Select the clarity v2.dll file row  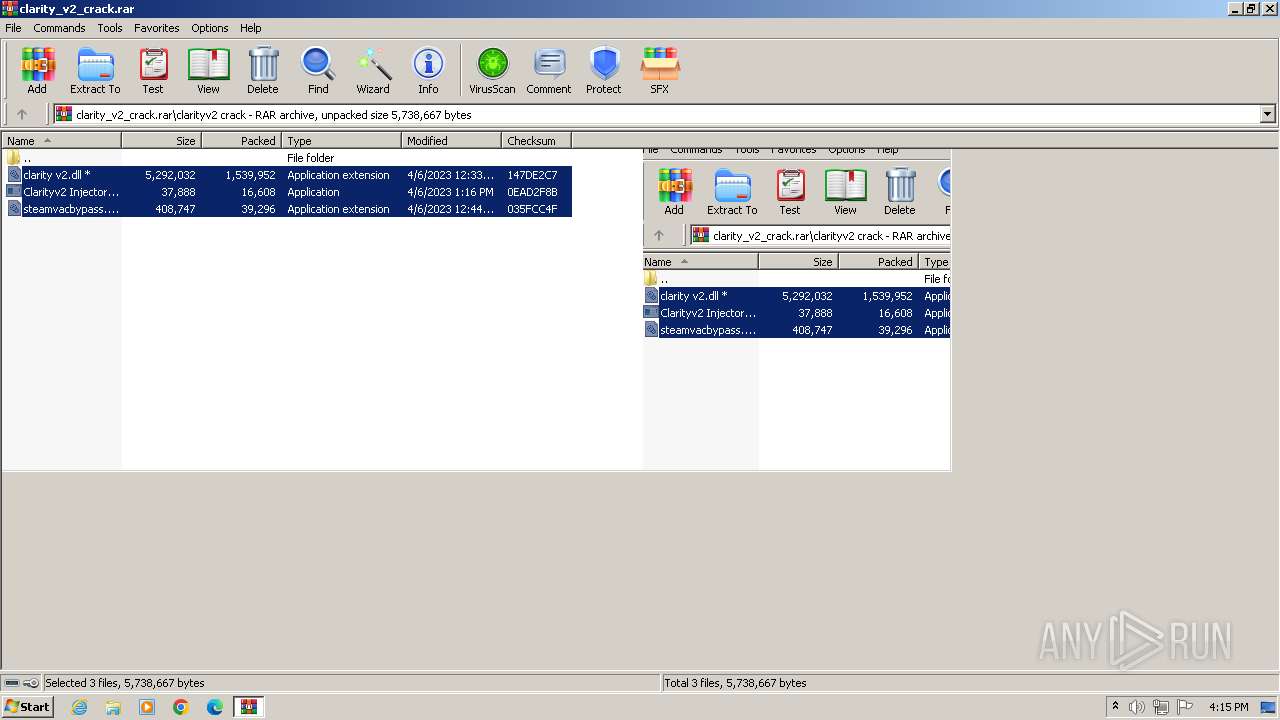[288, 175]
